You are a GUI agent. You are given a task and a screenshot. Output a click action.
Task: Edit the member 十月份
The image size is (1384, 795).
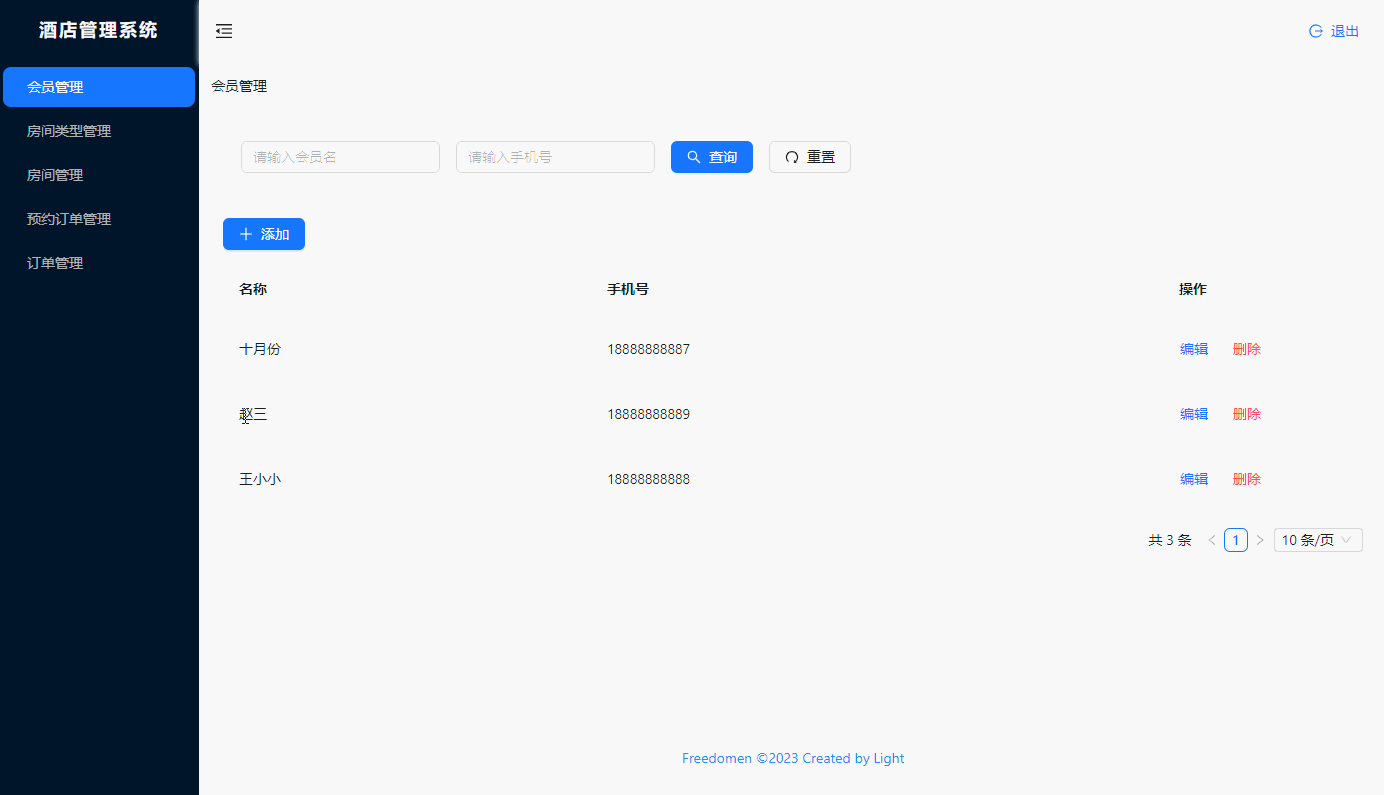point(1194,349)
